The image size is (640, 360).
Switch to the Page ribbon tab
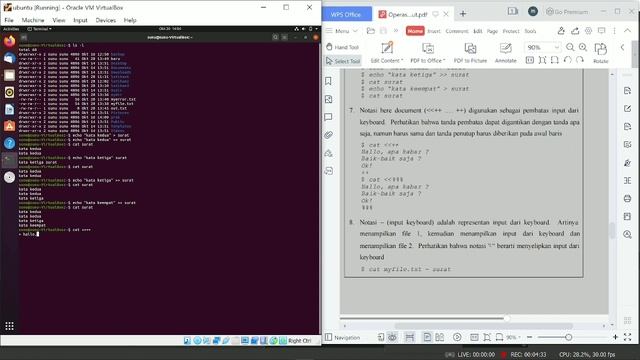492,31
